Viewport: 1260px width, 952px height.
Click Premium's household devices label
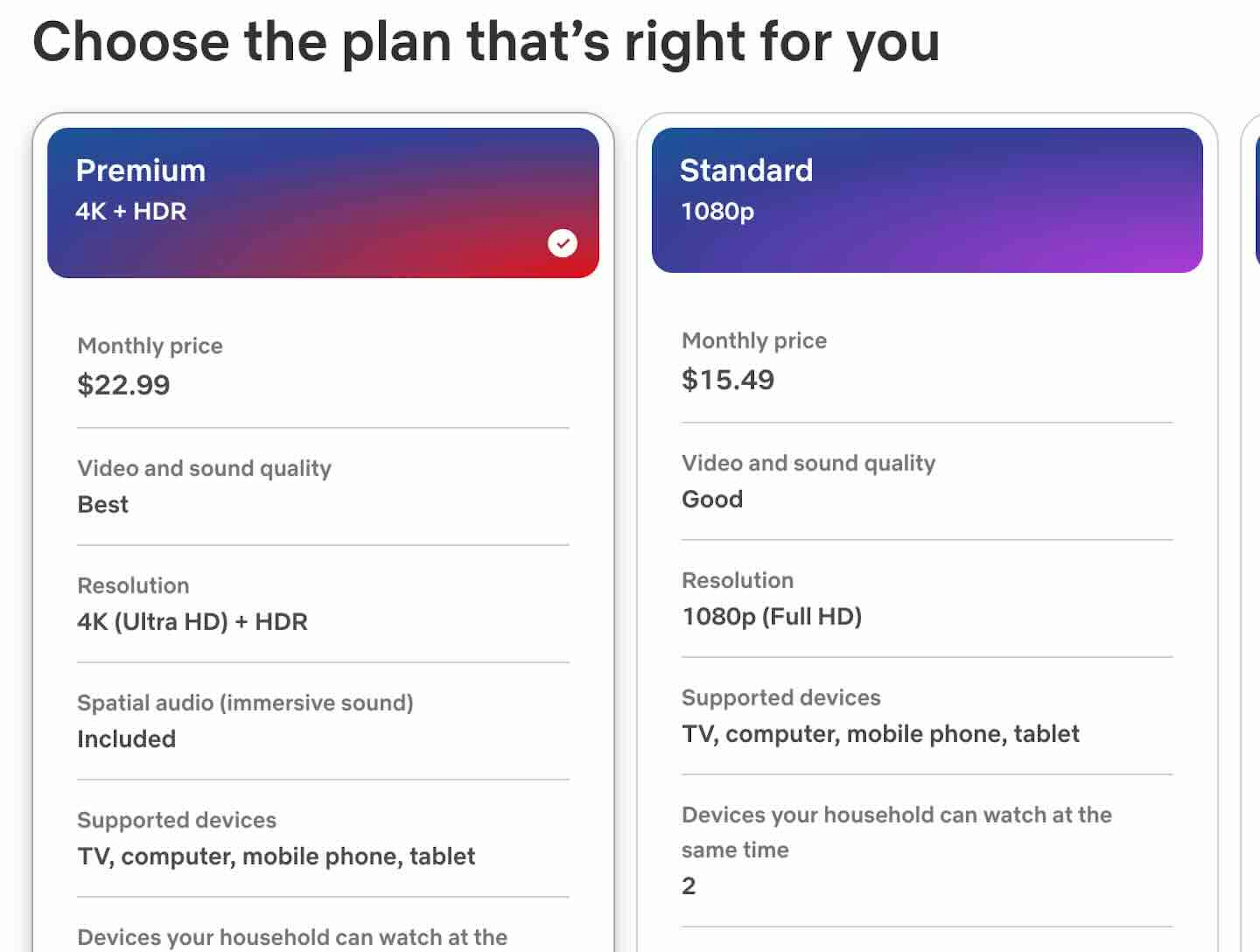click(292, 937)
